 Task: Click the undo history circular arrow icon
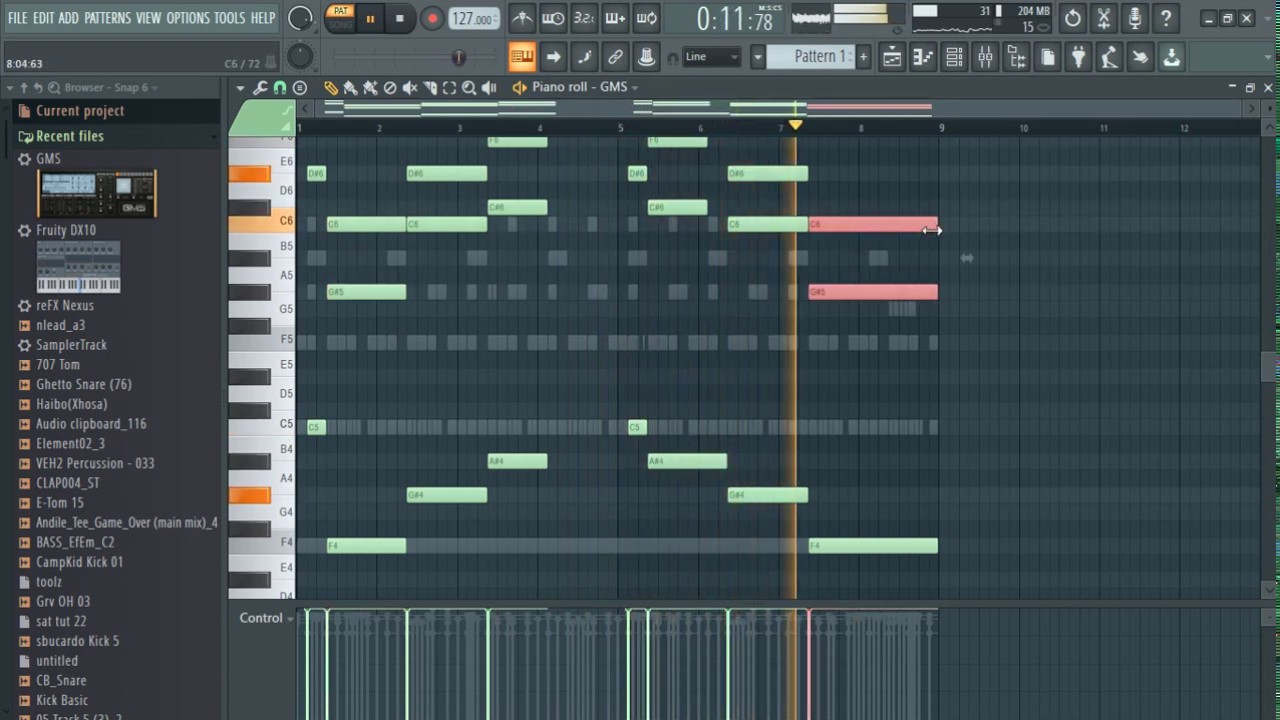(x=1072, y=18)
